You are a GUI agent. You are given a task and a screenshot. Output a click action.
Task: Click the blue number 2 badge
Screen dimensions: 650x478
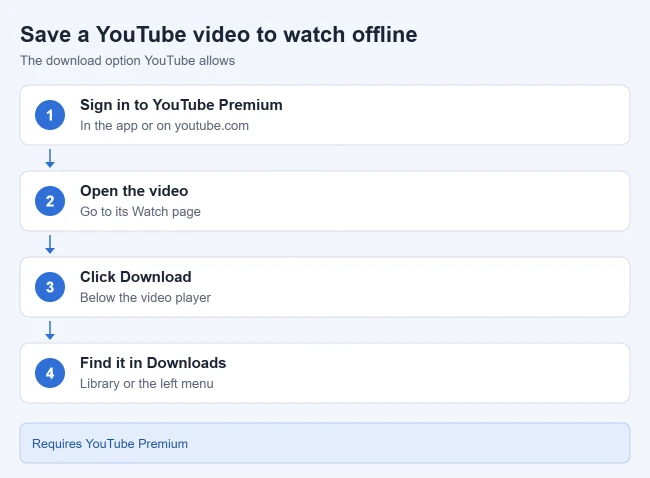(x=50, y=201)
